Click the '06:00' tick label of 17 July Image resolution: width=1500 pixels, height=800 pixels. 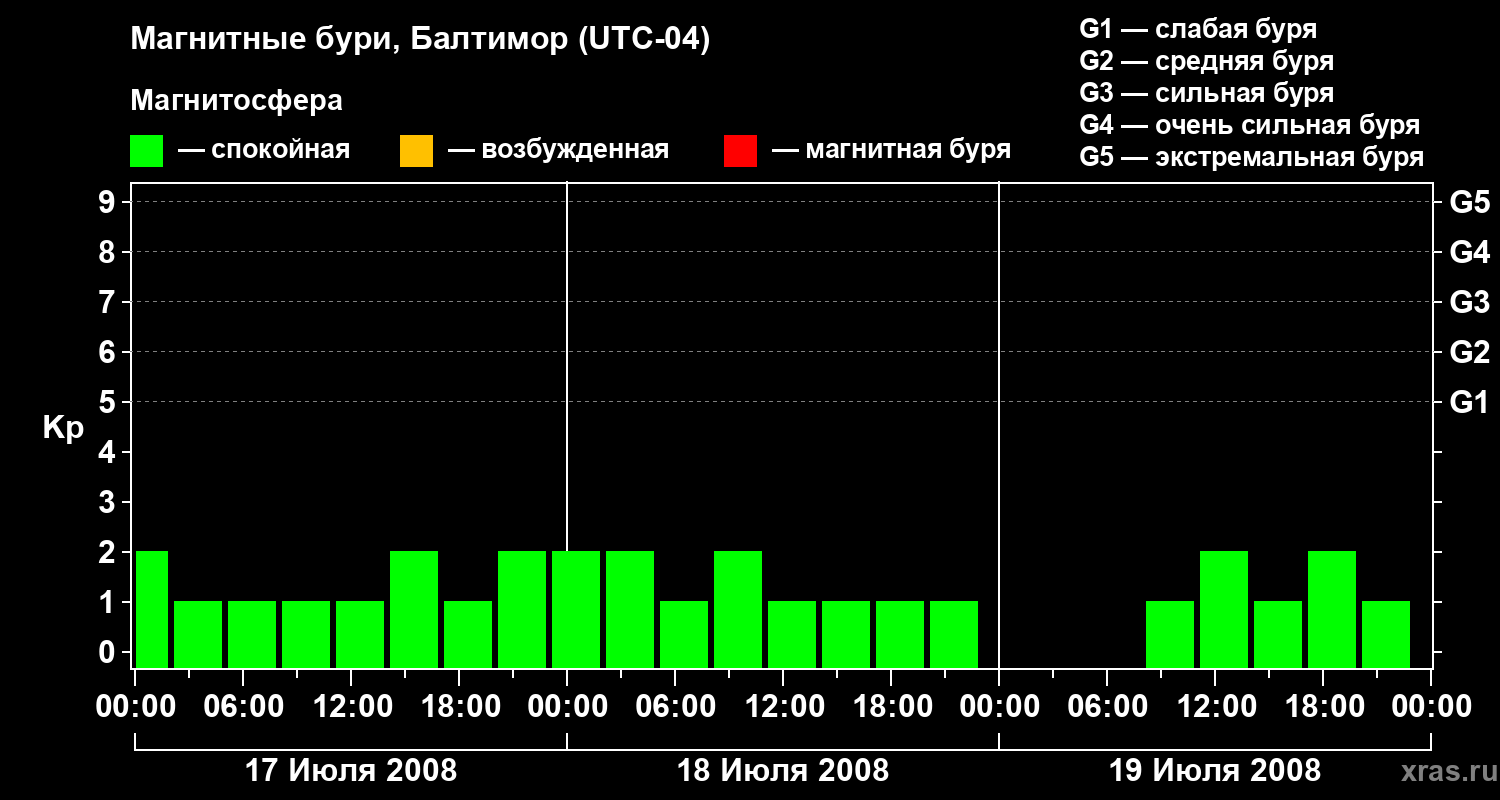point(243,707)
